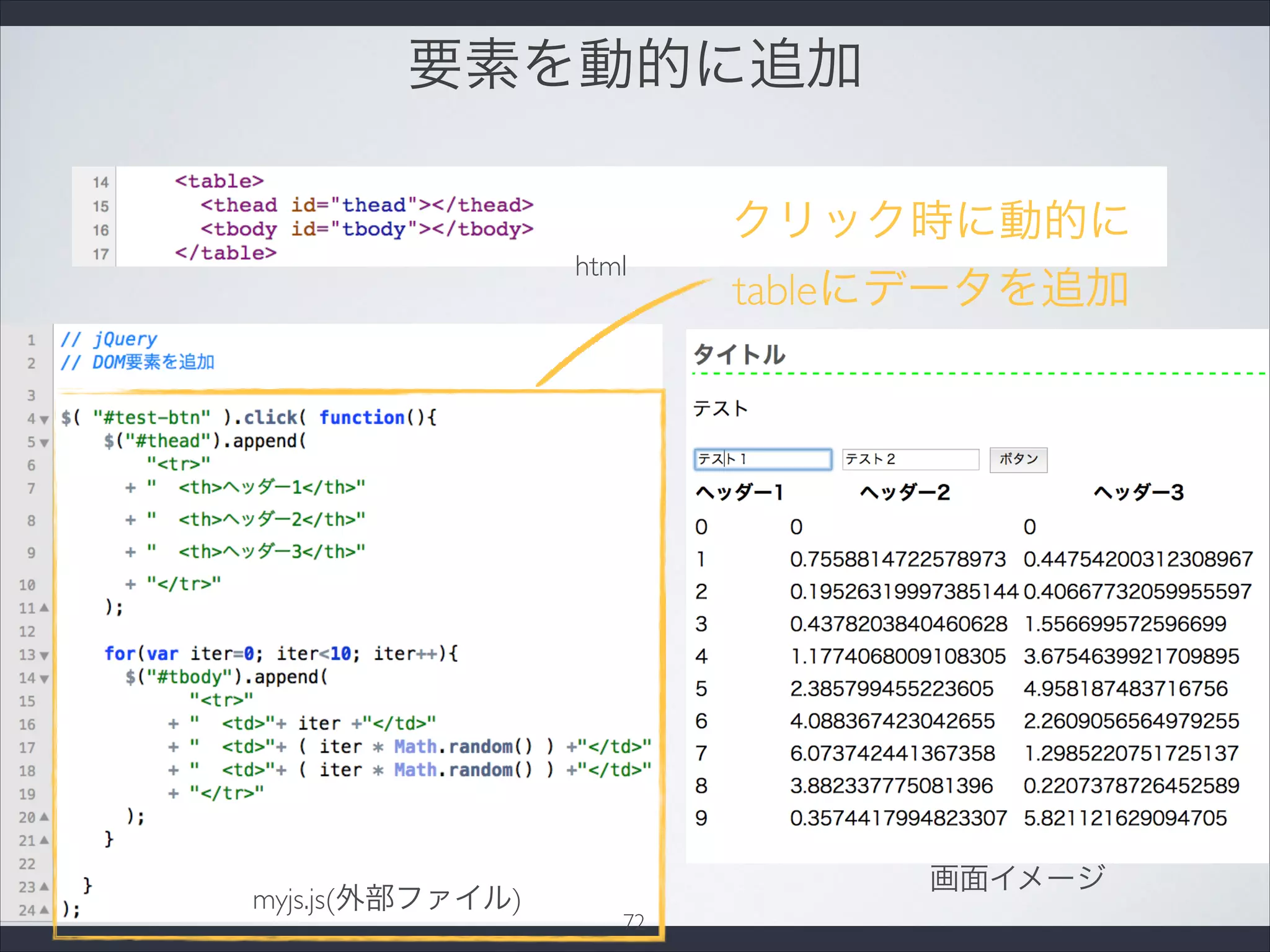The width and height of the screenshot is (1270, 952).
Task: Click the <th>ヘッダー1</th> code string
Action: coord(272,487)
